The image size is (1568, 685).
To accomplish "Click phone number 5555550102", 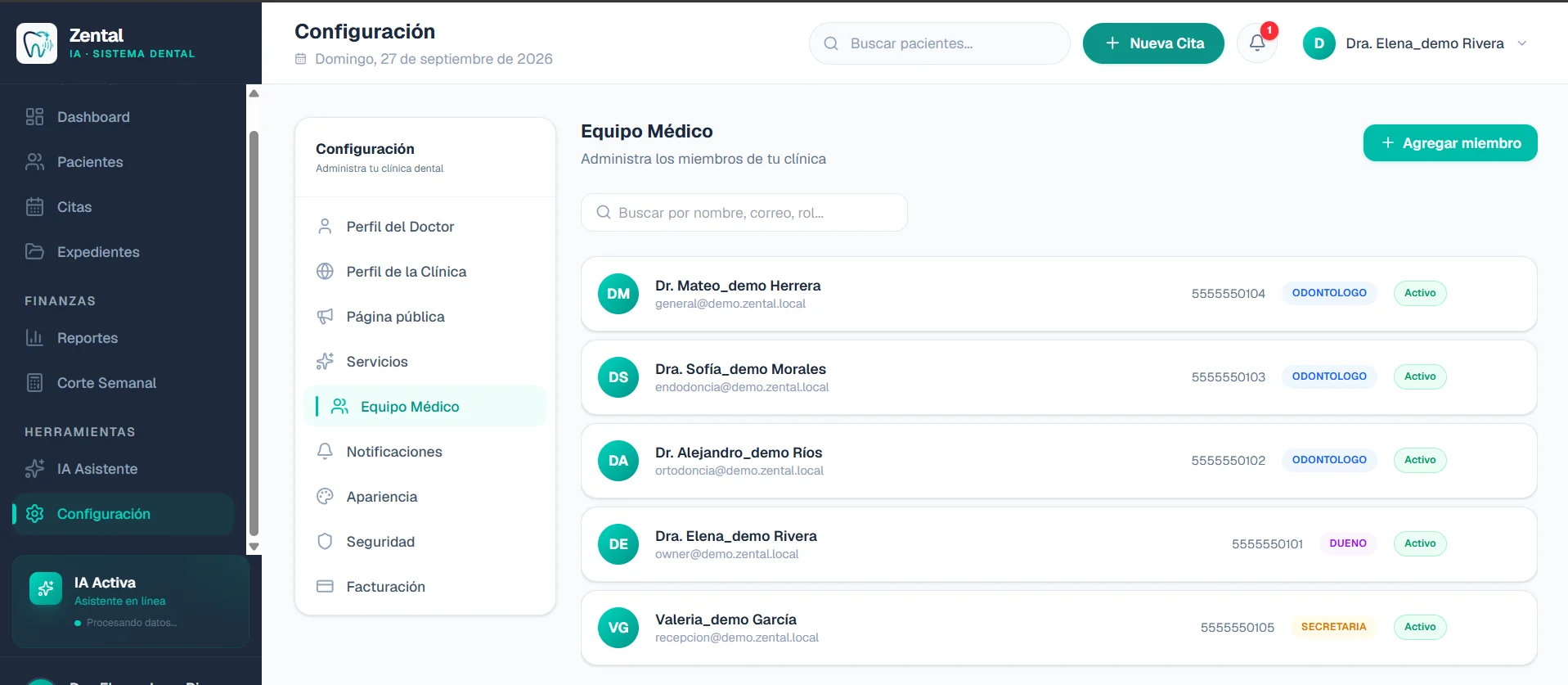I will (x=1228, y=461).
